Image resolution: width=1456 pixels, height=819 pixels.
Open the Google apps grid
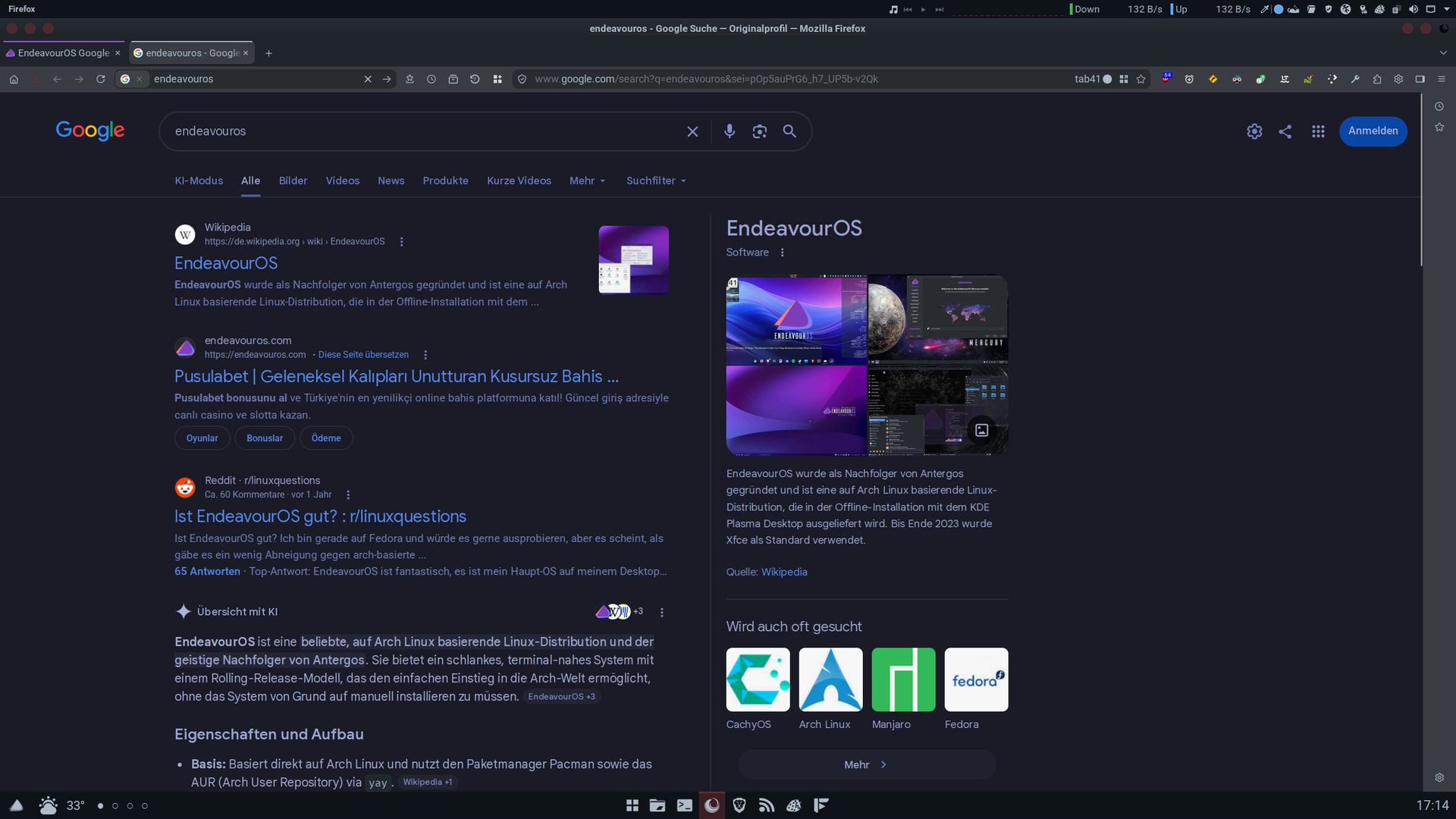(1318, 131)
